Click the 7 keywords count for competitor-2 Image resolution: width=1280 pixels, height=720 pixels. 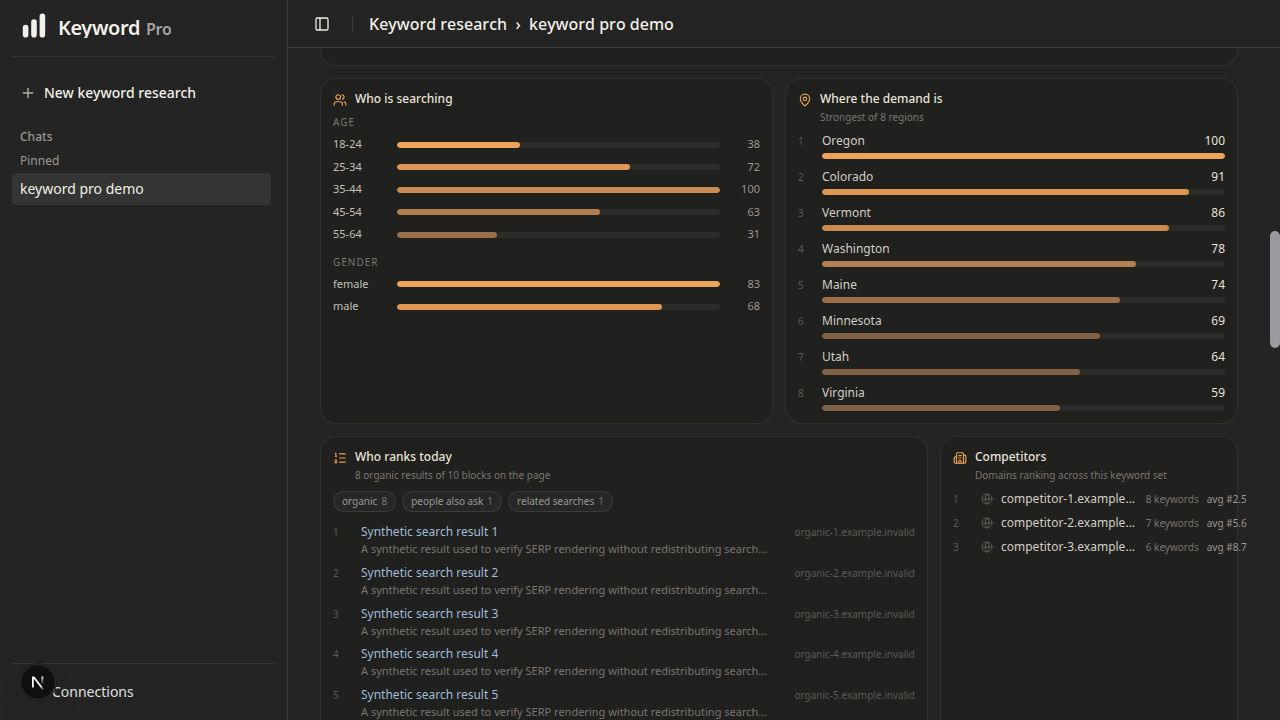1172,523
